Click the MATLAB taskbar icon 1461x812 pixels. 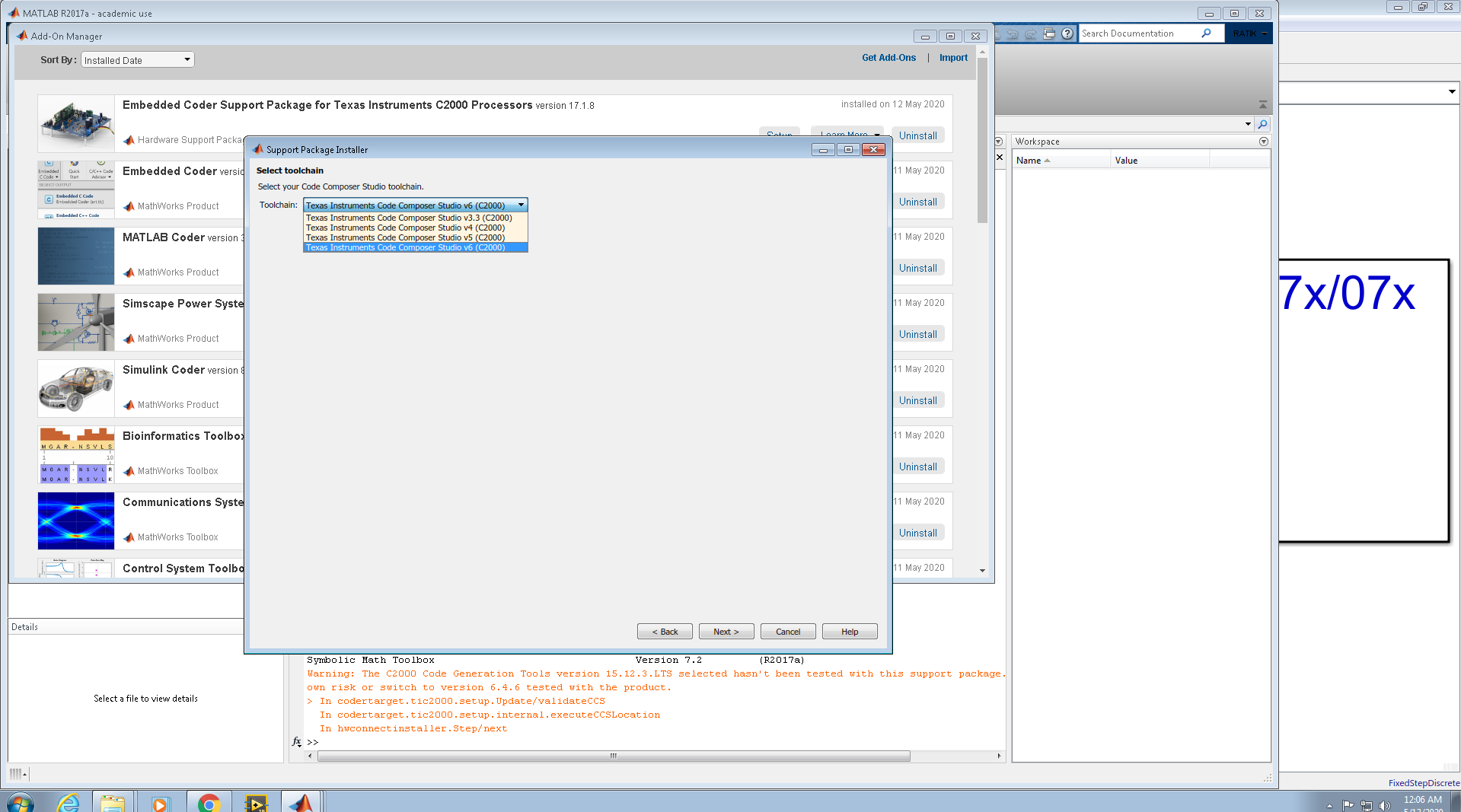pyautogui.click(x=301, y=802)
